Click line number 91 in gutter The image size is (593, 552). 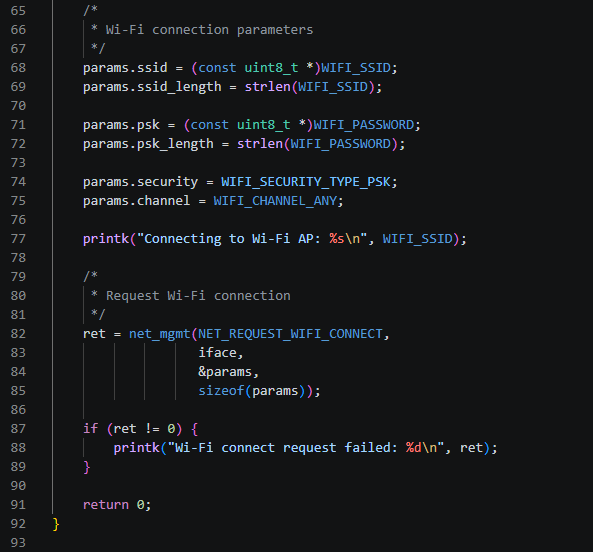18,505
